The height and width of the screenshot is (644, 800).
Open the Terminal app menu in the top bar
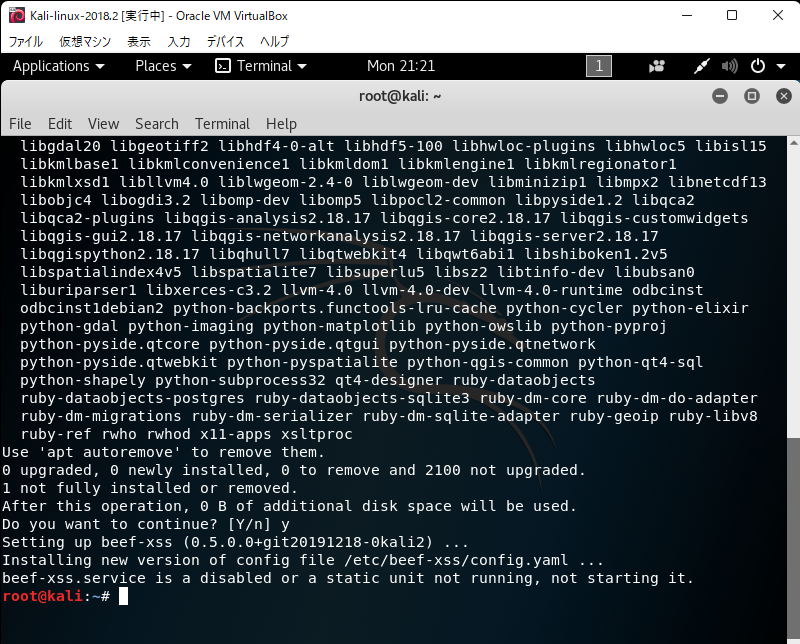pos(261,66)
